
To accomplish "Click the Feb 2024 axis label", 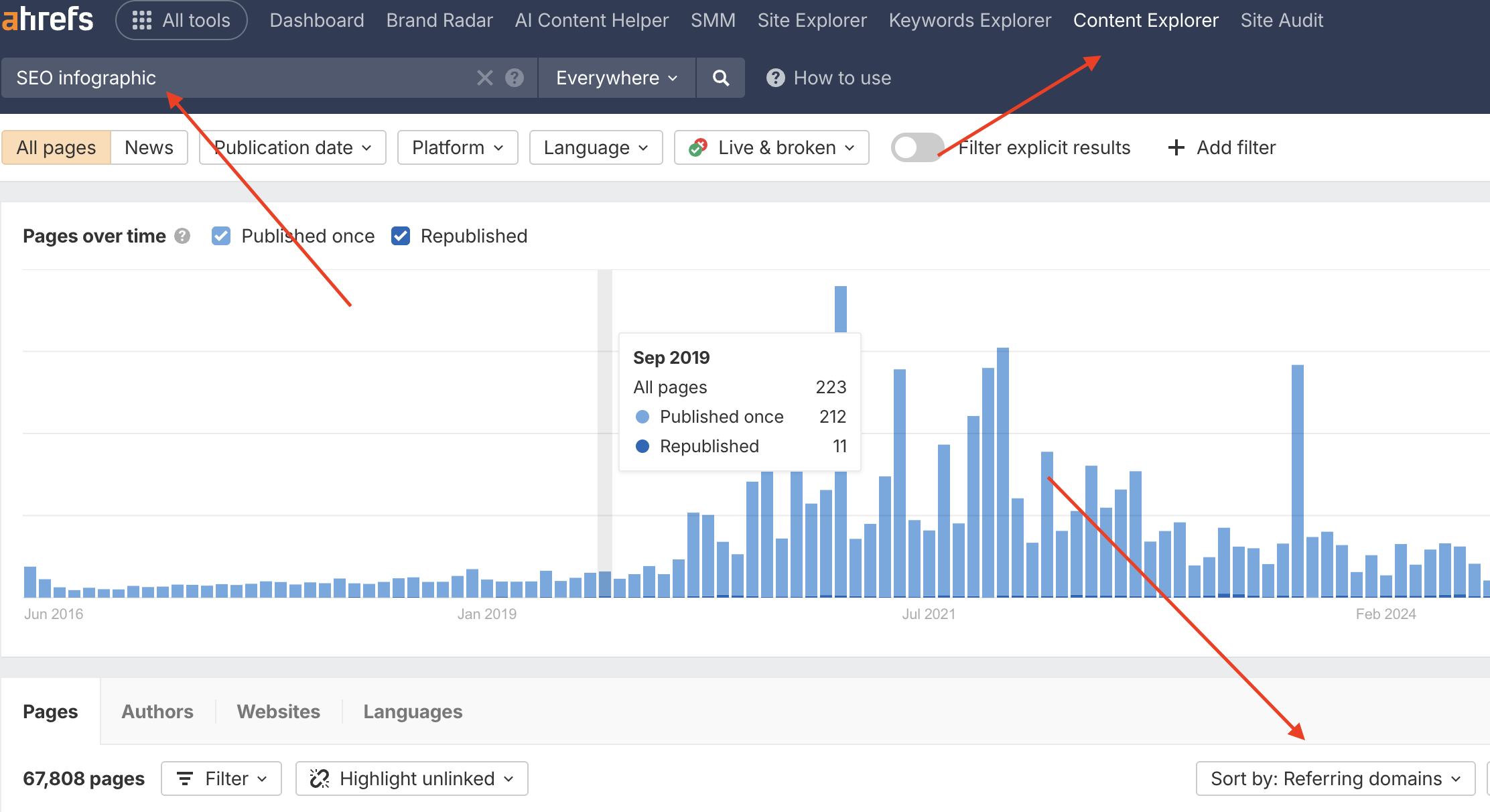I will [1386, 614].
